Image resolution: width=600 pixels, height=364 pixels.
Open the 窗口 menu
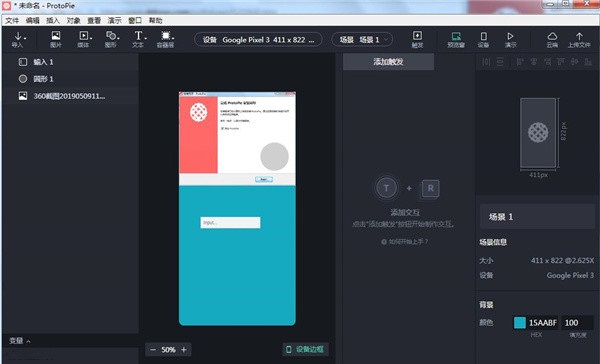(x=135, y=20)
